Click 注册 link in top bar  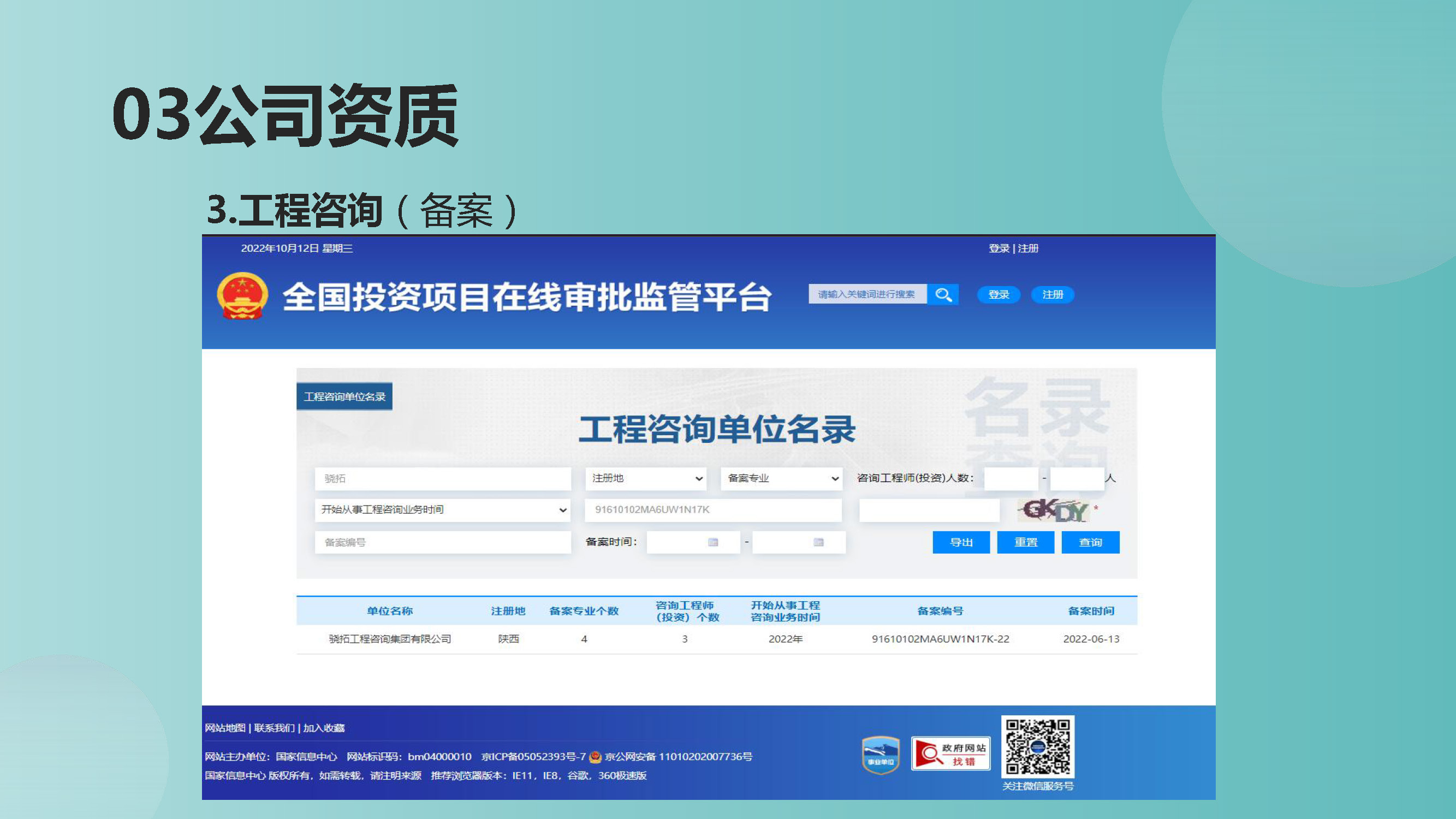click(1028, 248)
